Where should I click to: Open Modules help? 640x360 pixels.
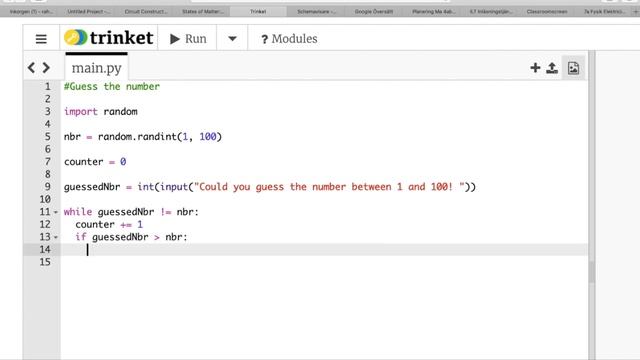pos(289,39)
